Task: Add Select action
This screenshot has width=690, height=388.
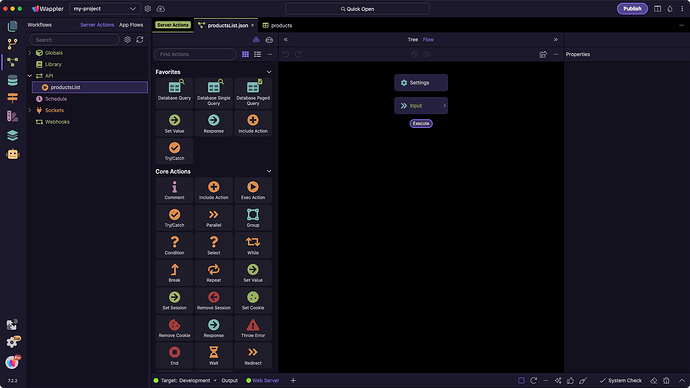Action: click(213, 245)
